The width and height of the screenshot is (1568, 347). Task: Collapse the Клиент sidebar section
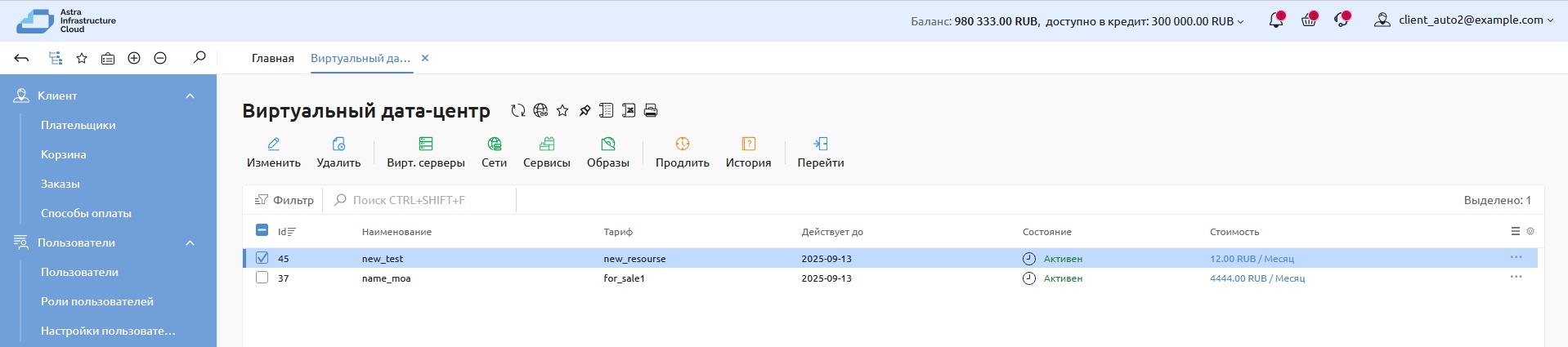[x=190, y=96]
